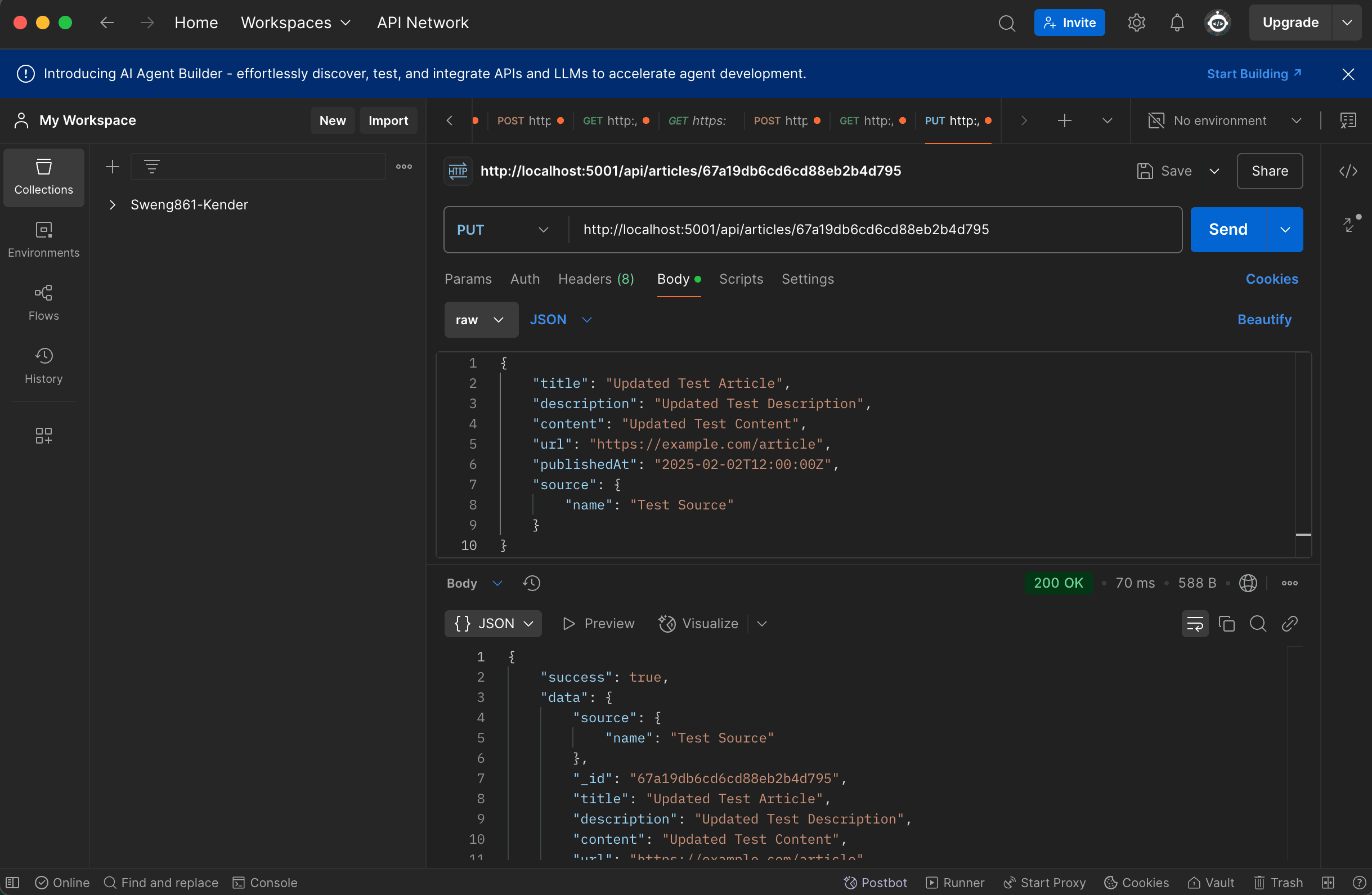Toggle the left sidebar from status bar

click(x=13, y=882)
